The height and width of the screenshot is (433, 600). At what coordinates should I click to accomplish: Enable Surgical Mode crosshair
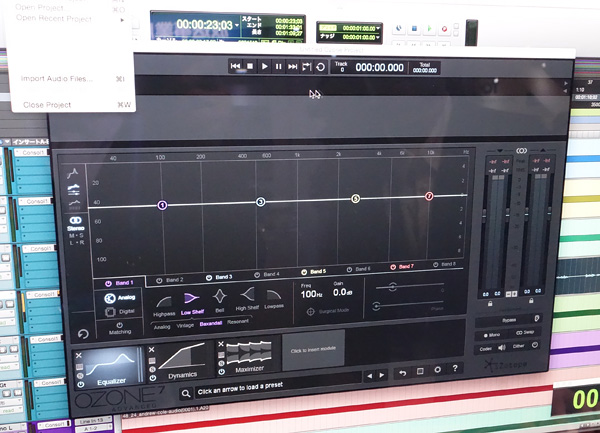tap(311, 312)
